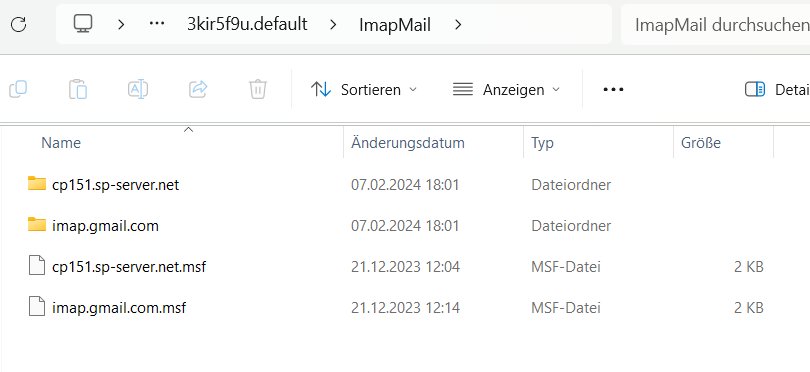Screen dimensions: 810x372
Task: Click the Paste clipboard icon
Action: (78, 89)
